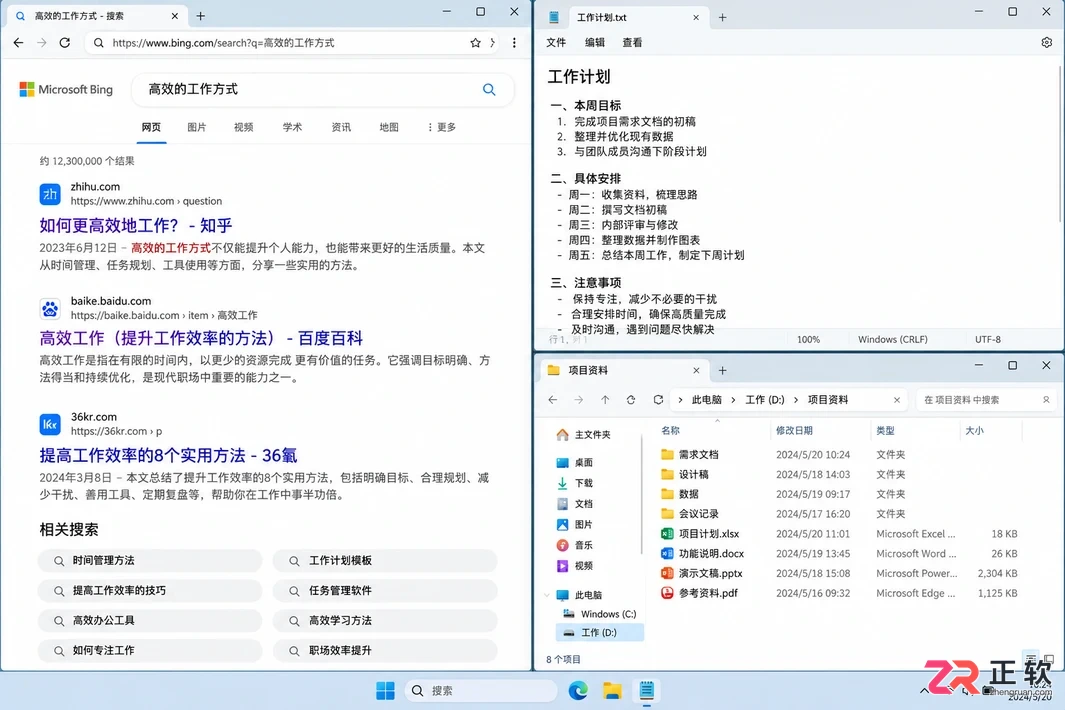Open the browser three-dot menu
Viewport: 1065px width, 710px height.
514,43
